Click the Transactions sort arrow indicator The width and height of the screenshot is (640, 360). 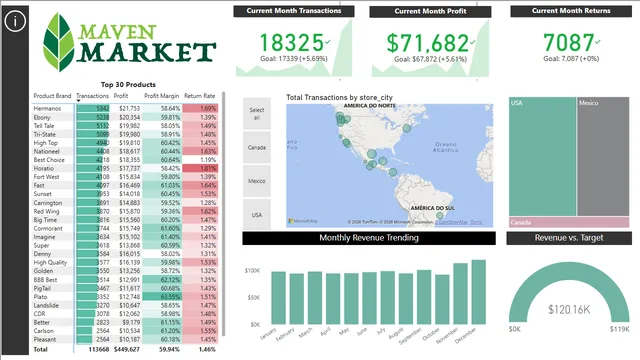click(78, 101)
